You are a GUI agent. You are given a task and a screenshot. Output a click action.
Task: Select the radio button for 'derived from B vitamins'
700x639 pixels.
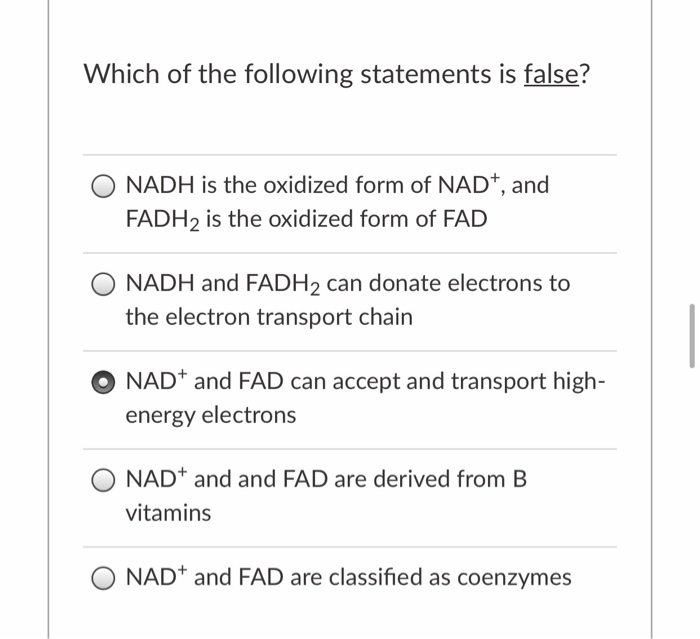103,480
